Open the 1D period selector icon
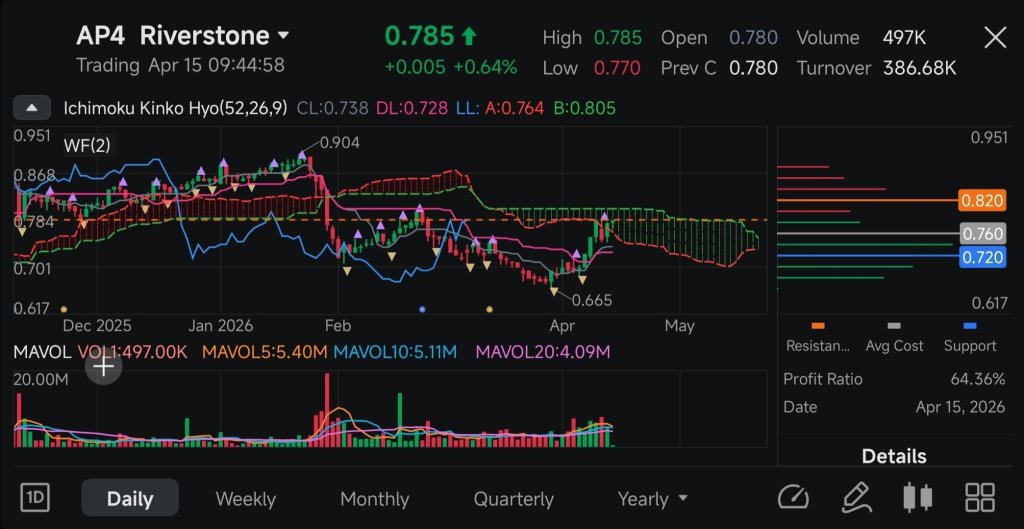The width and height of the screenshot is (1024, 529). coord(35,498)
